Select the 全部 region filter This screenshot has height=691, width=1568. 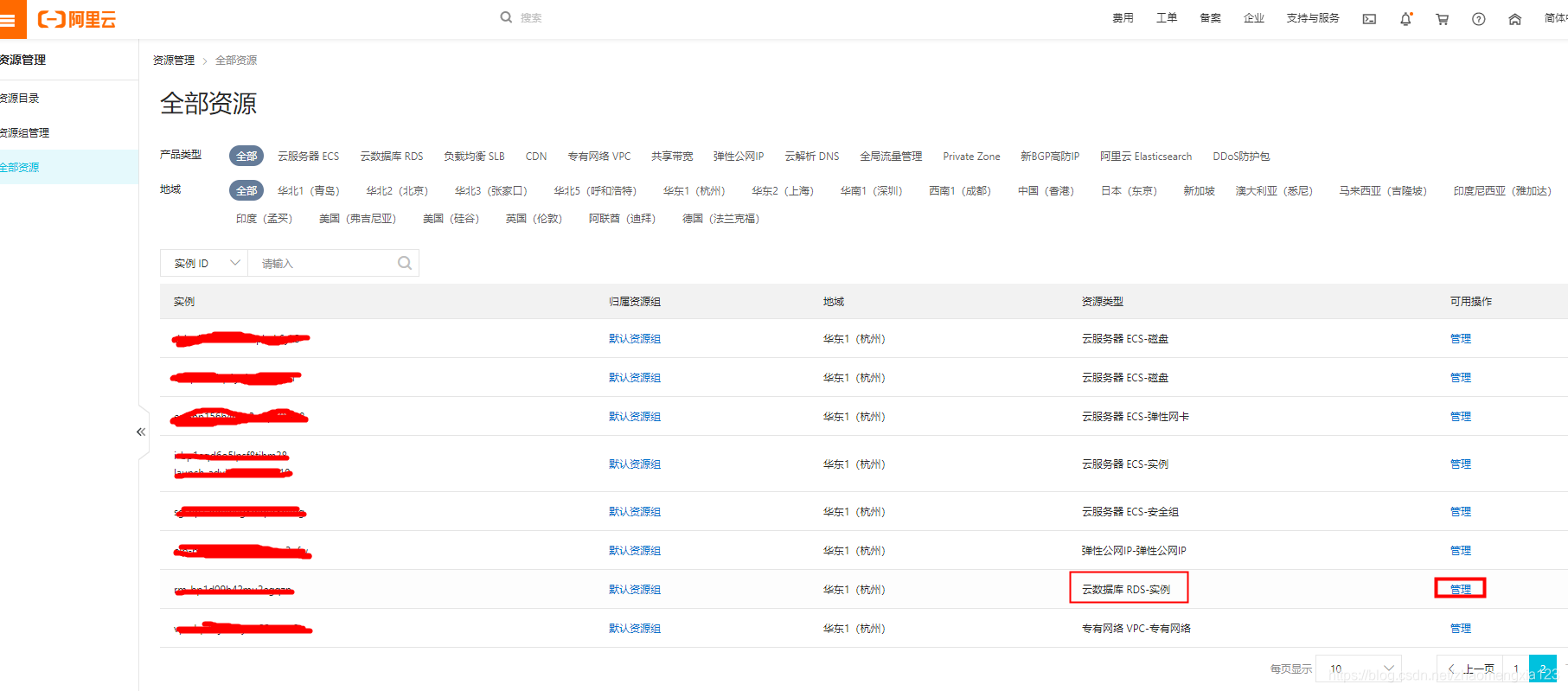point(246,190)
